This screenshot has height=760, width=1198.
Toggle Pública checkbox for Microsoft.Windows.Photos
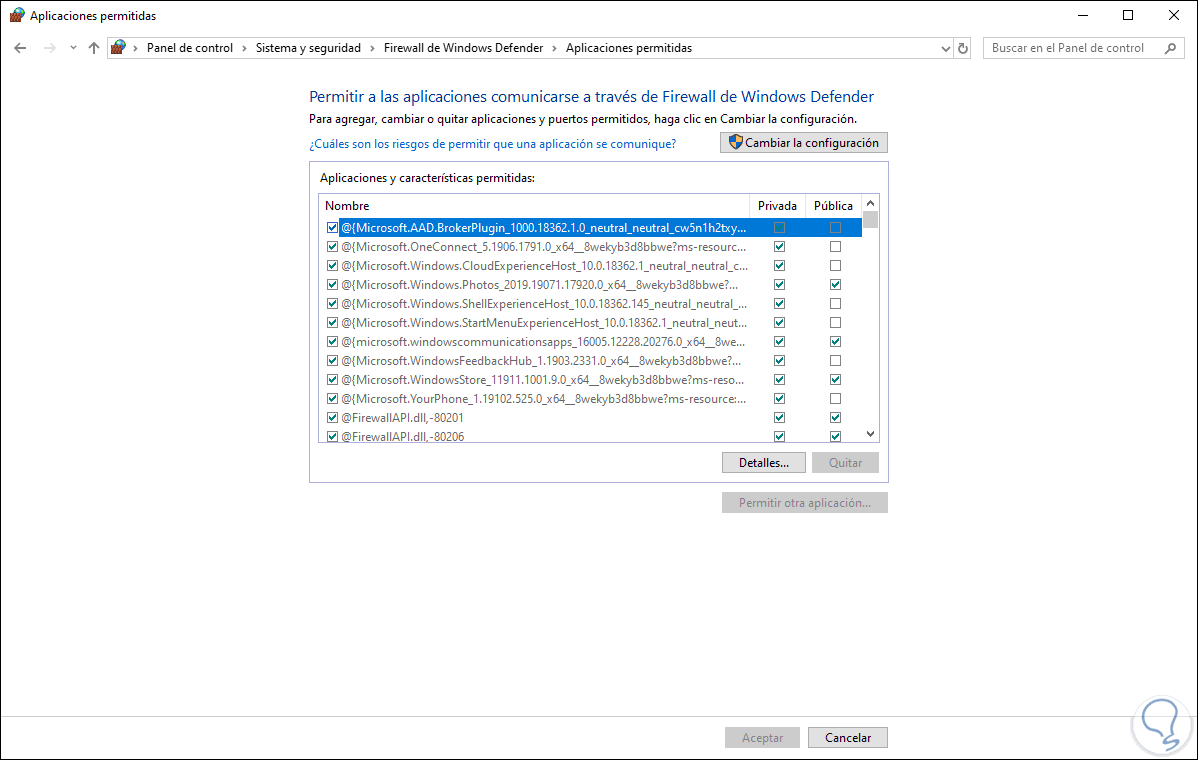[x=835, y=285]
